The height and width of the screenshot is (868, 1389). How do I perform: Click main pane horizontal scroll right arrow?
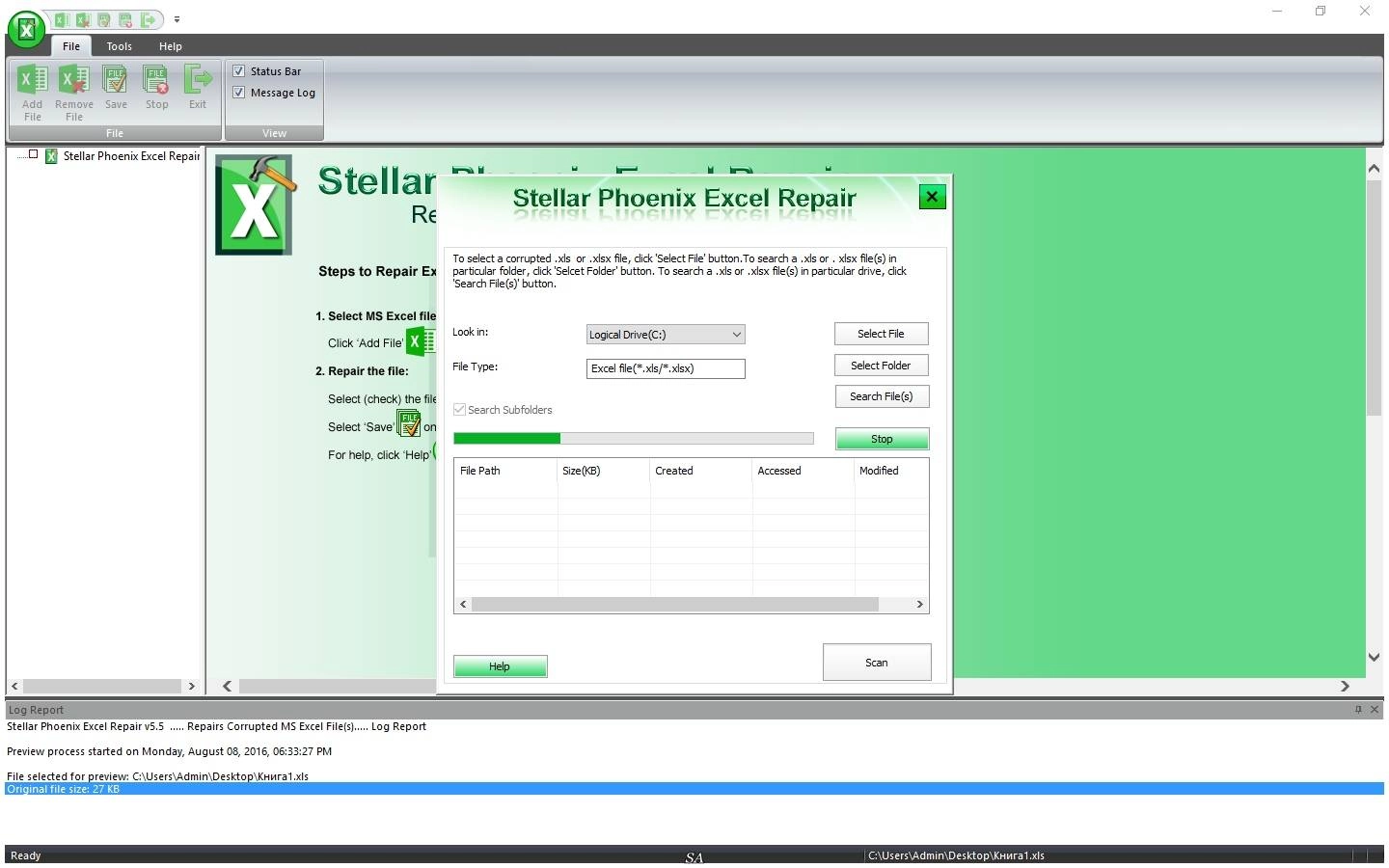pyautogui.click(x=1345, y=686)
